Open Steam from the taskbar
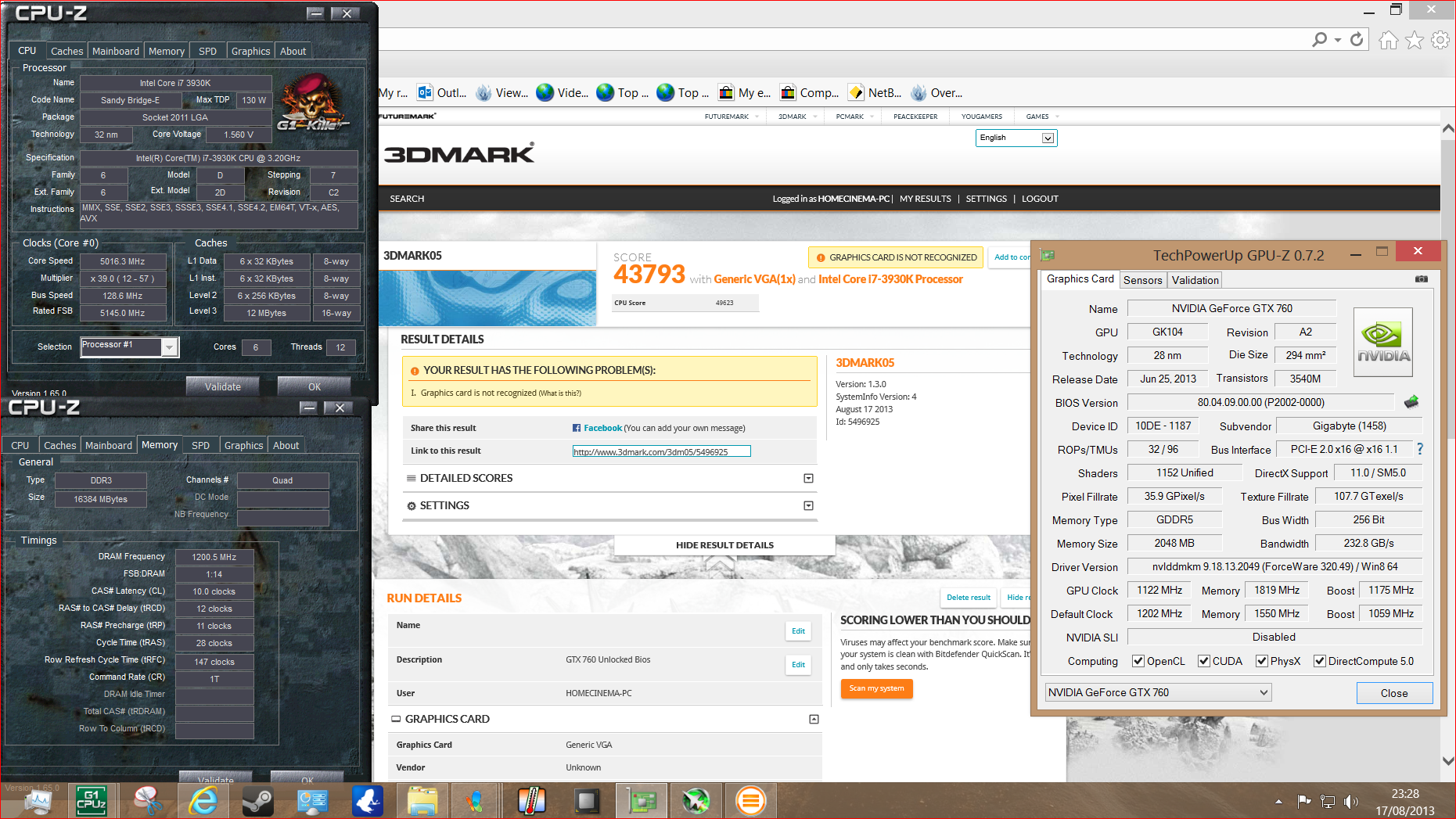 point(257,801)
